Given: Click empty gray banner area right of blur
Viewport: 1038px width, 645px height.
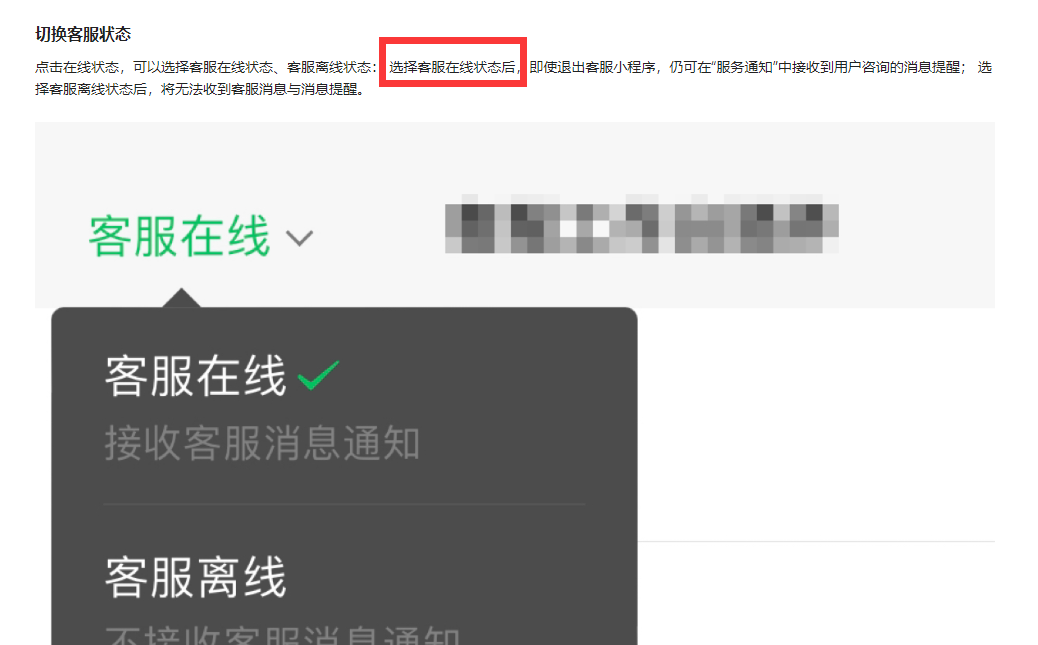Looking at the screenshot, I should point(917,224).
